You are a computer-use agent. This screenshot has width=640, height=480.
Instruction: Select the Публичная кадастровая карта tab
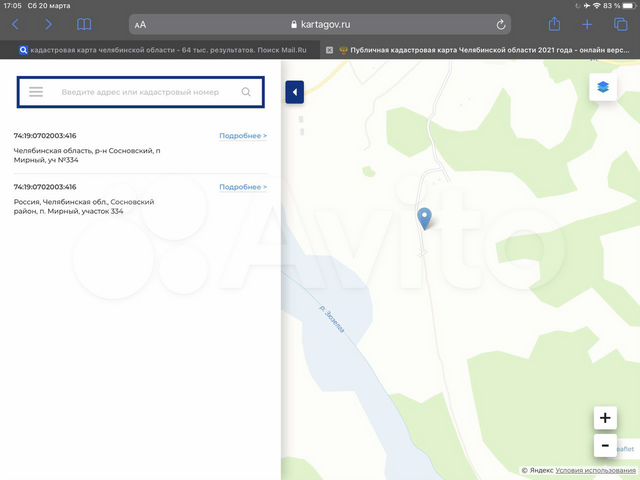tap(480, 49)
